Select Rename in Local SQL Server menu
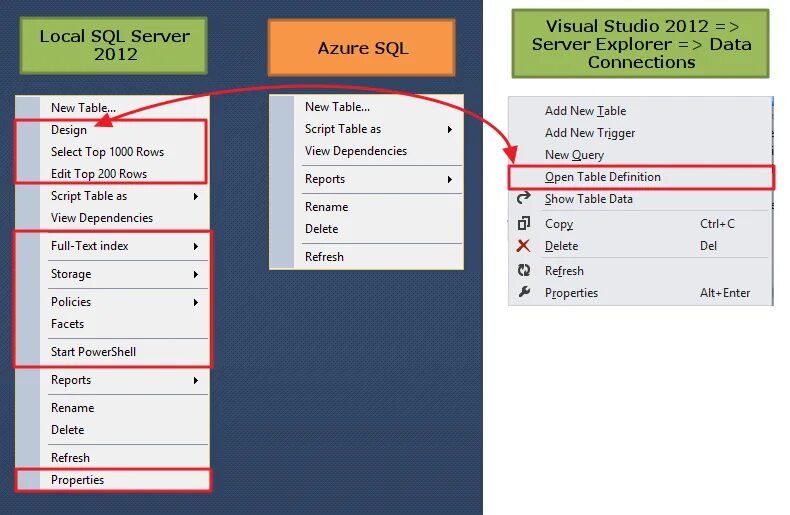Screen dimensions: 790x515 click(x=72, y=408)
